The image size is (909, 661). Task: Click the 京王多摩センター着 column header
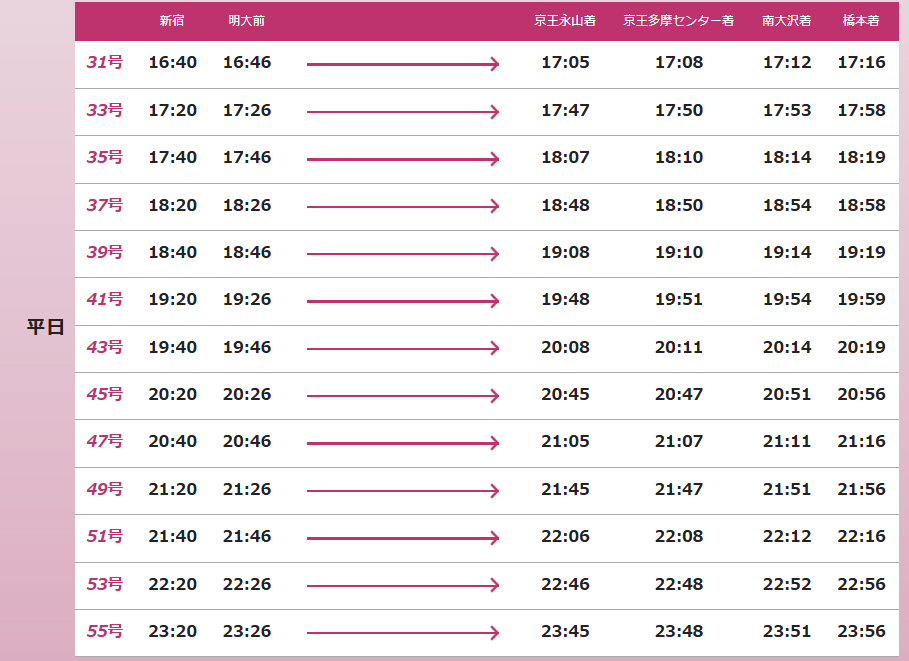click(x=678, y=21)
